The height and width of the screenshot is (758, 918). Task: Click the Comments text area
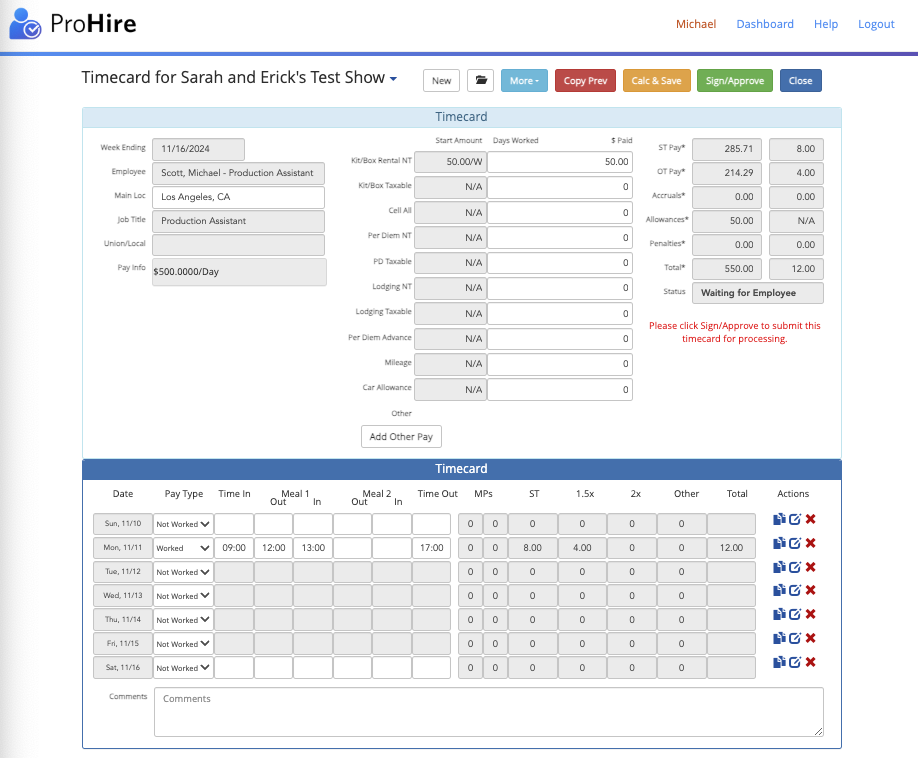(489, 712)
